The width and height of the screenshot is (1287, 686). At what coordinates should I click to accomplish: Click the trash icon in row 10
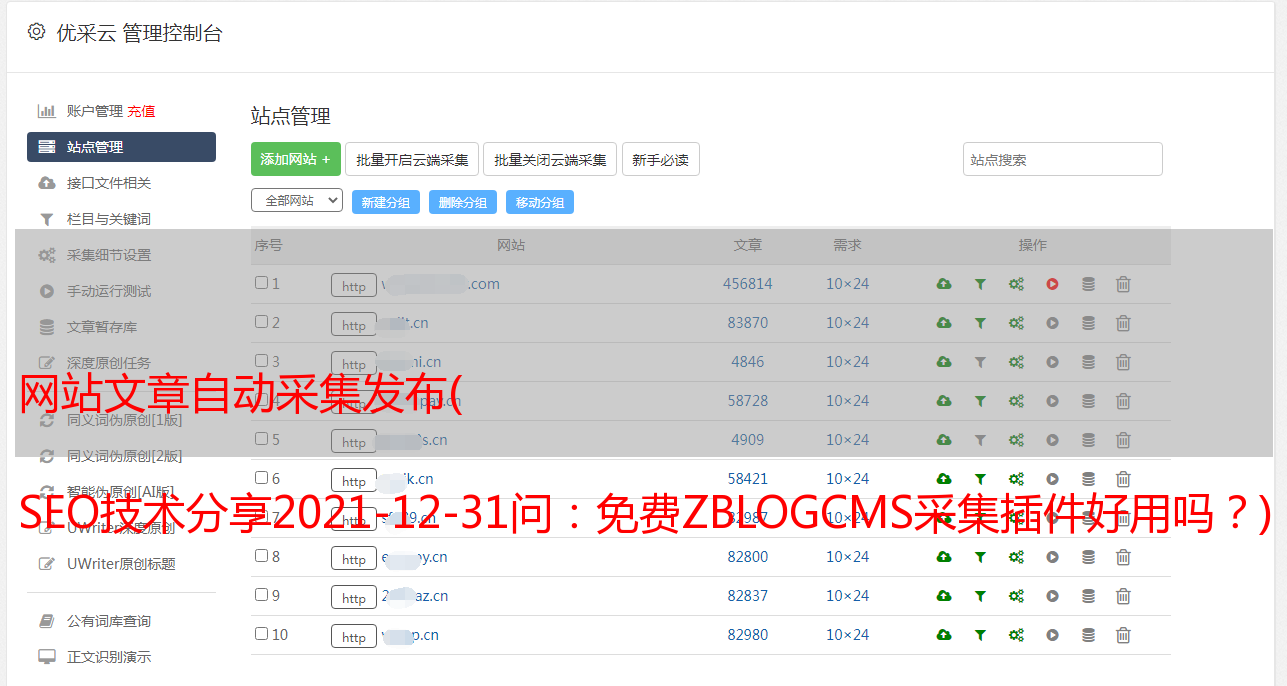[1123, 635]
